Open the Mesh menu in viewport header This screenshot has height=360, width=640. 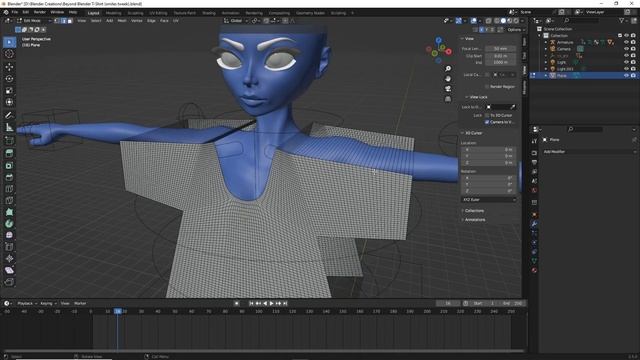pos(122,21)
